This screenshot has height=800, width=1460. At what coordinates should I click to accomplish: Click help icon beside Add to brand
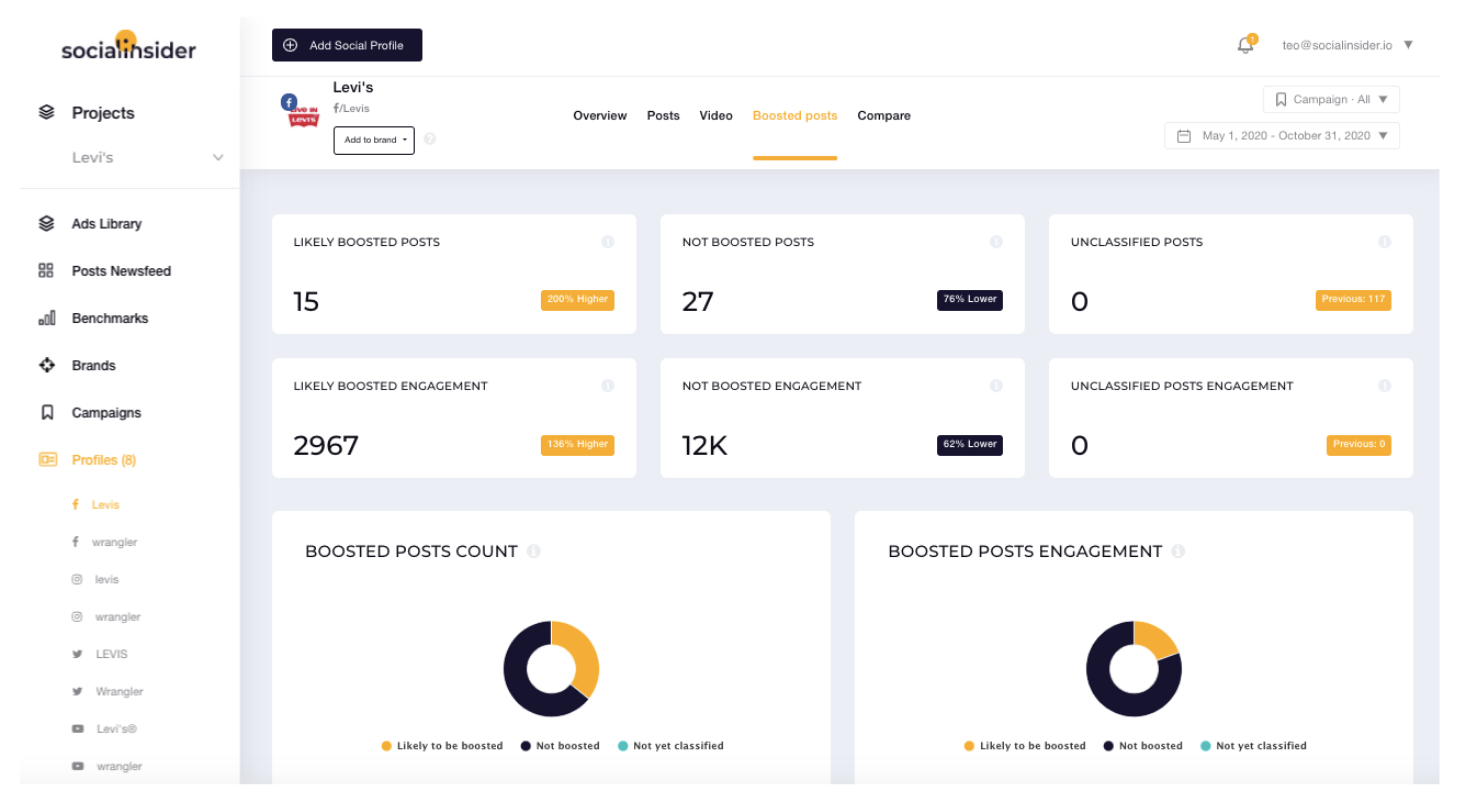click(x=430, y=139)
